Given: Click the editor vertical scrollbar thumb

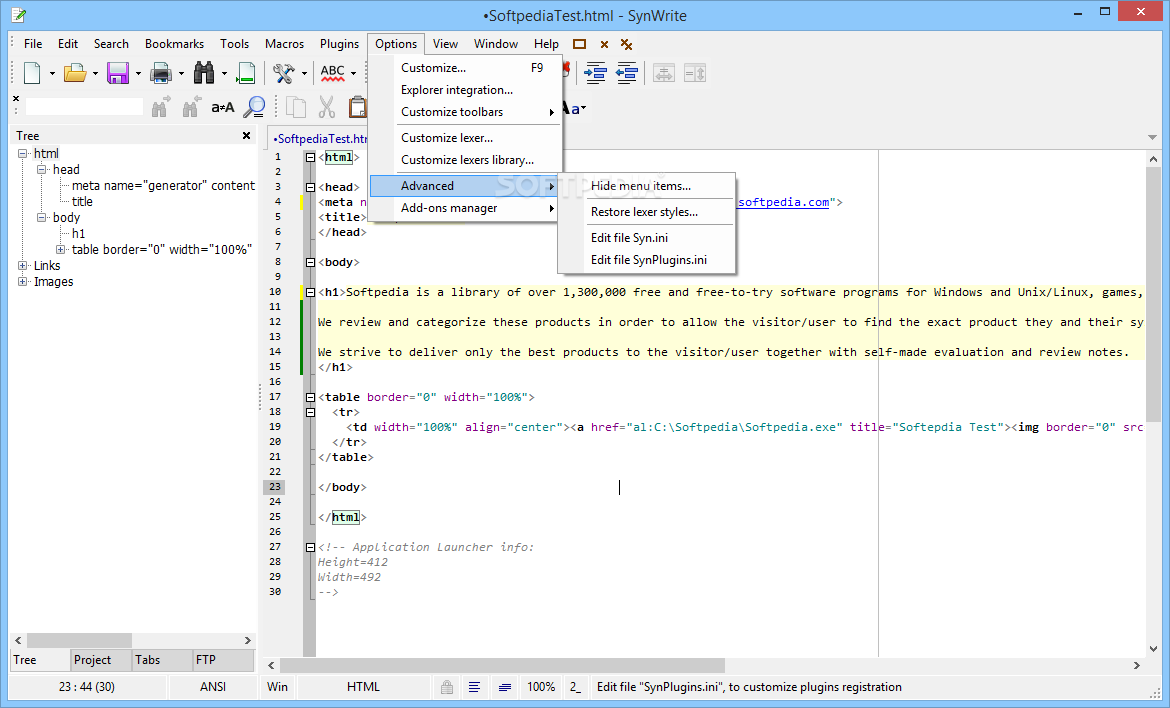Looking at the screenshot, I should point(1153,295).
